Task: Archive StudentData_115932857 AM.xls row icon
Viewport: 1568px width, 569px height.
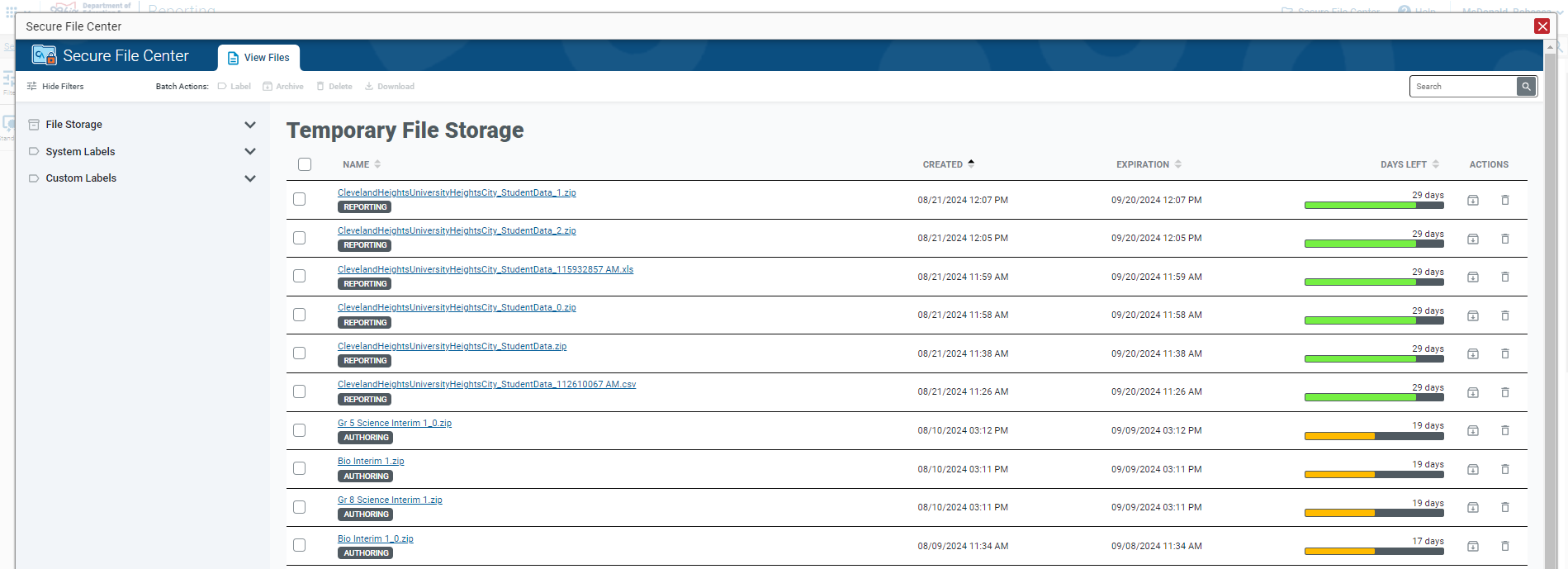Action: point(1473,277)
